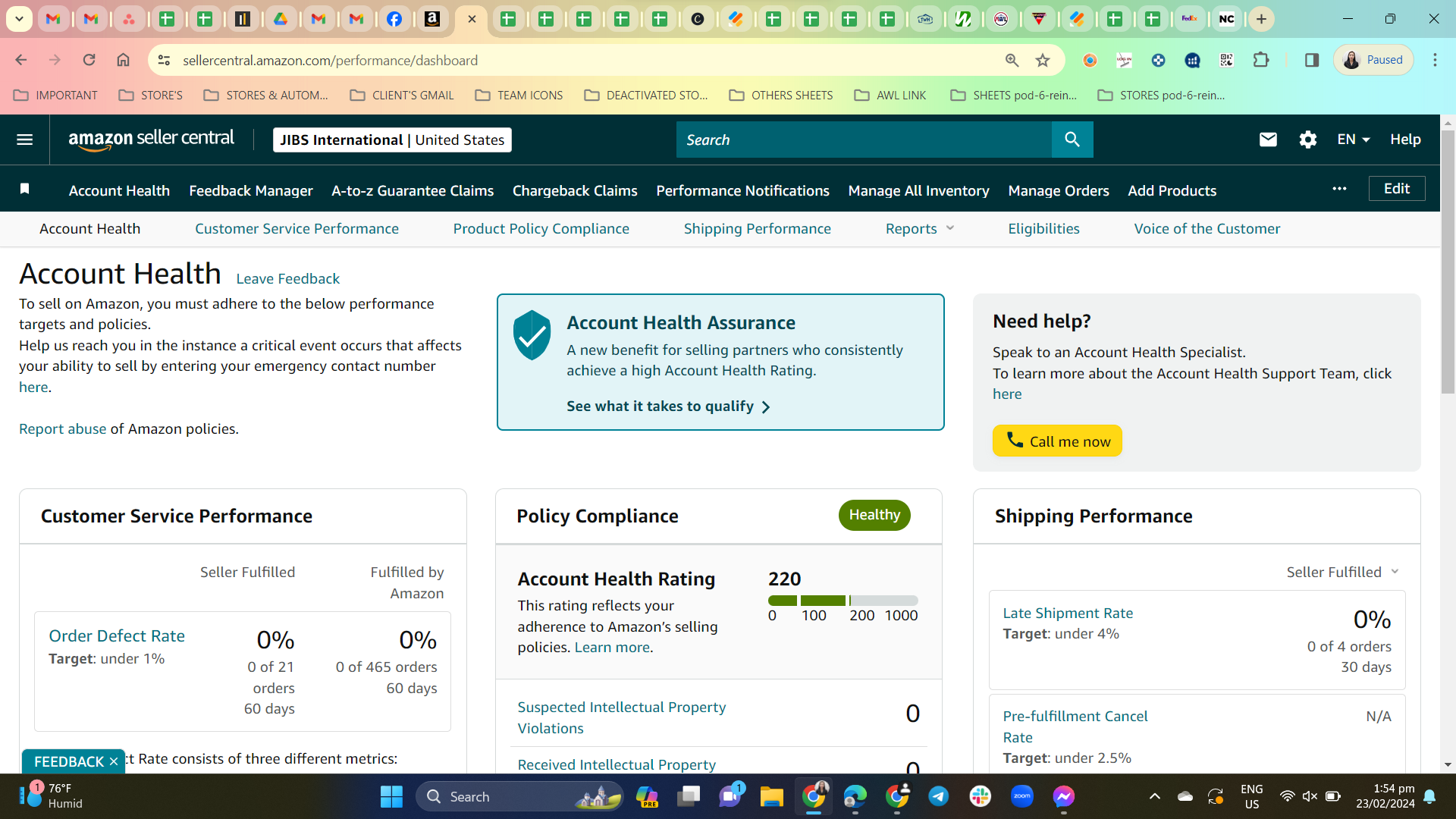Open the EN language dropdown
Screen dimensions: 1456x819
[x=1354, y=140]
